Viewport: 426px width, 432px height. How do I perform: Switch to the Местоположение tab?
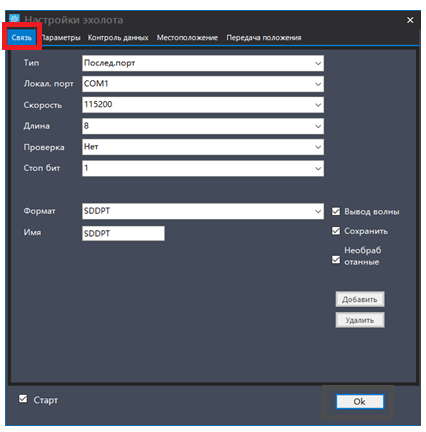187,38
